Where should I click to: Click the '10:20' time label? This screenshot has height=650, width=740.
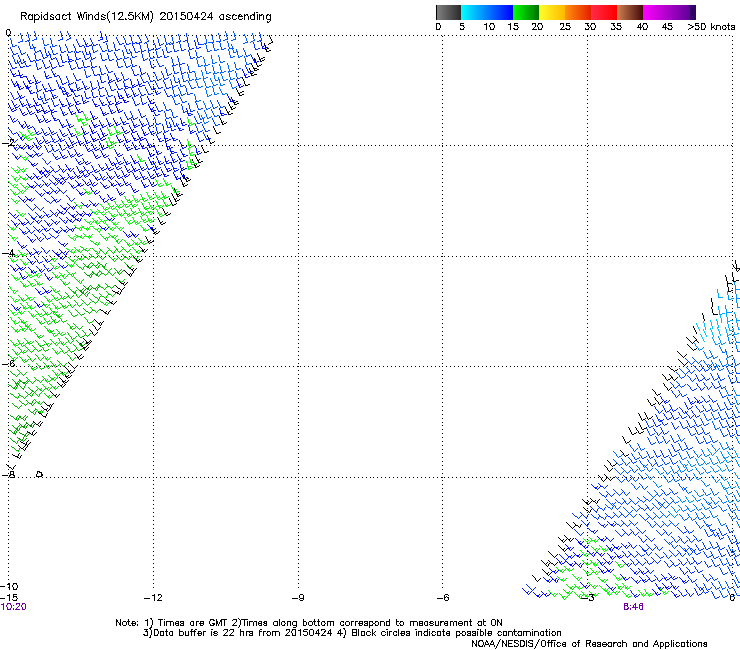(14, 607)
